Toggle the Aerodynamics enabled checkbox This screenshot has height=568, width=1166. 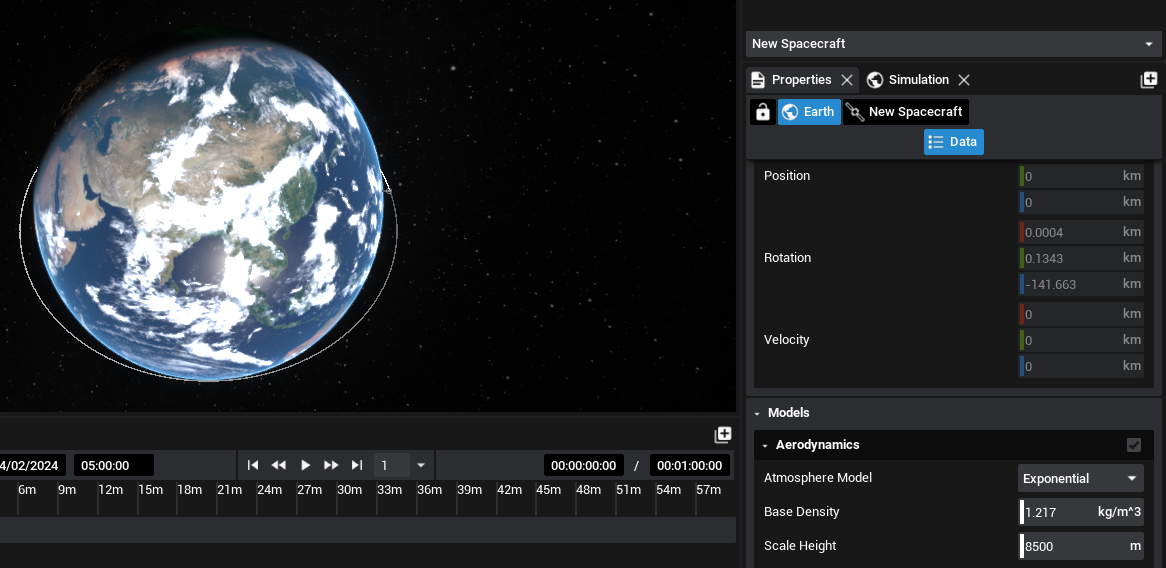click(x=1134, y=445)
